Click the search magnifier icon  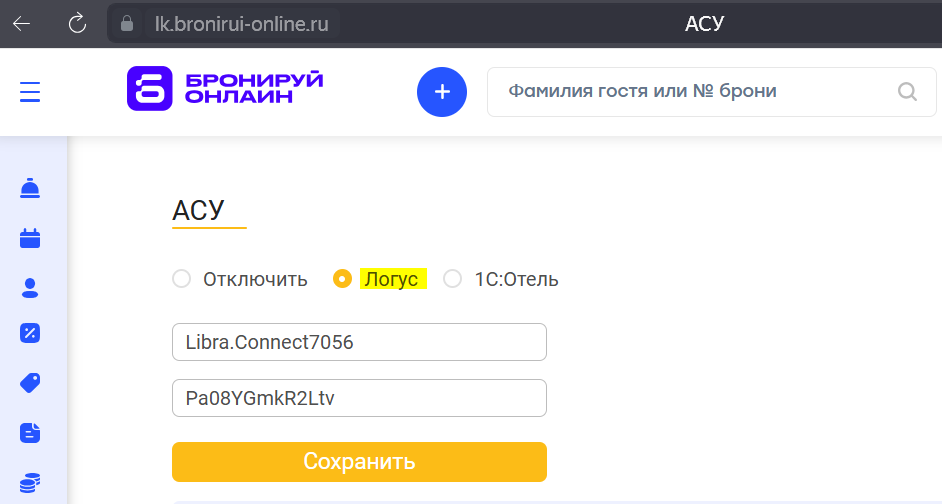[x=907, y=92]
